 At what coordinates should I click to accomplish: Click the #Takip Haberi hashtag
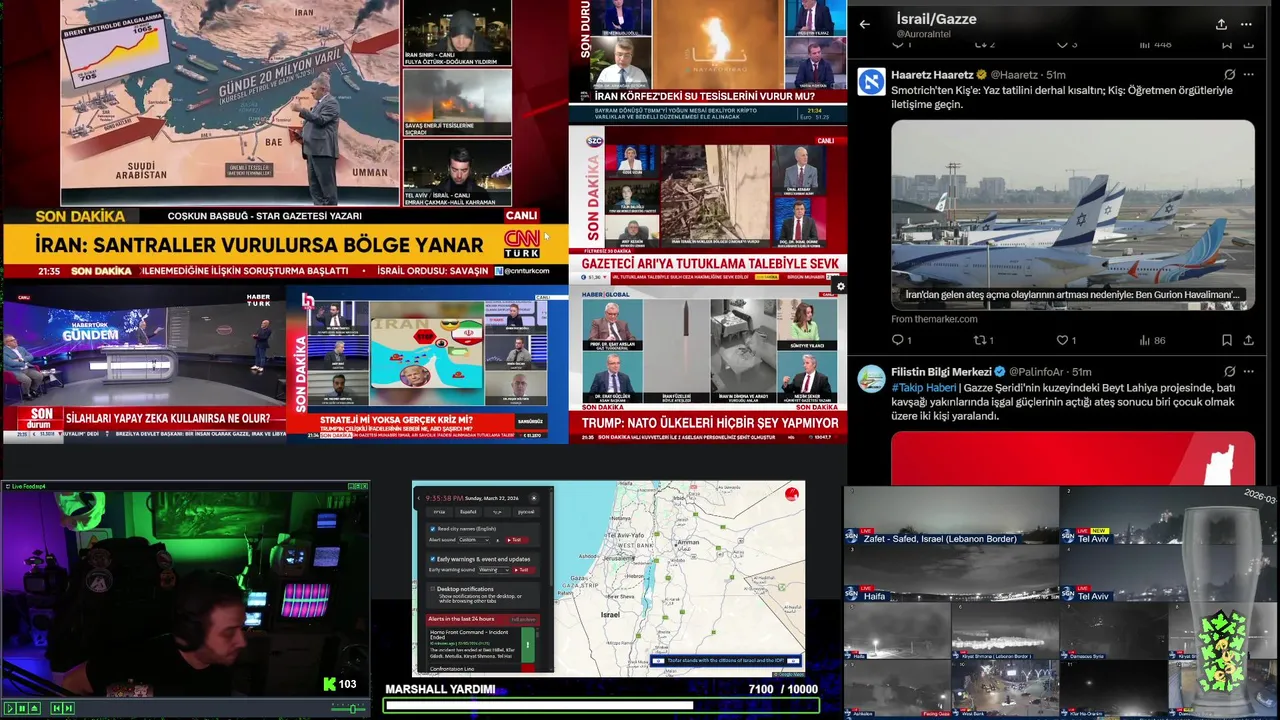[x=924, y=388]
